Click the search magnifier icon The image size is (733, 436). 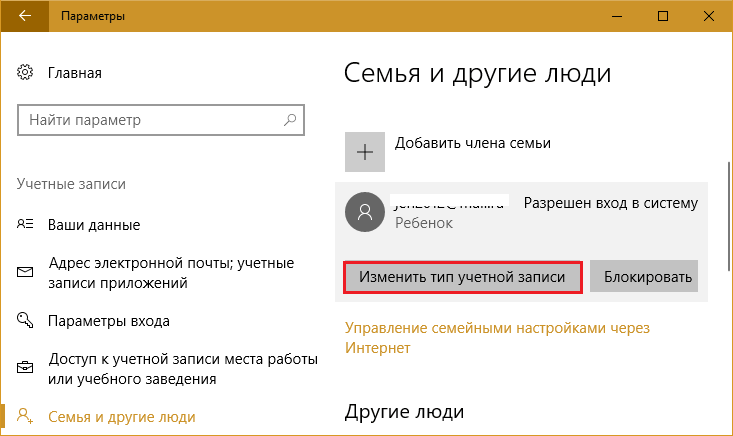pyautogui.click(x=291, y=120)
